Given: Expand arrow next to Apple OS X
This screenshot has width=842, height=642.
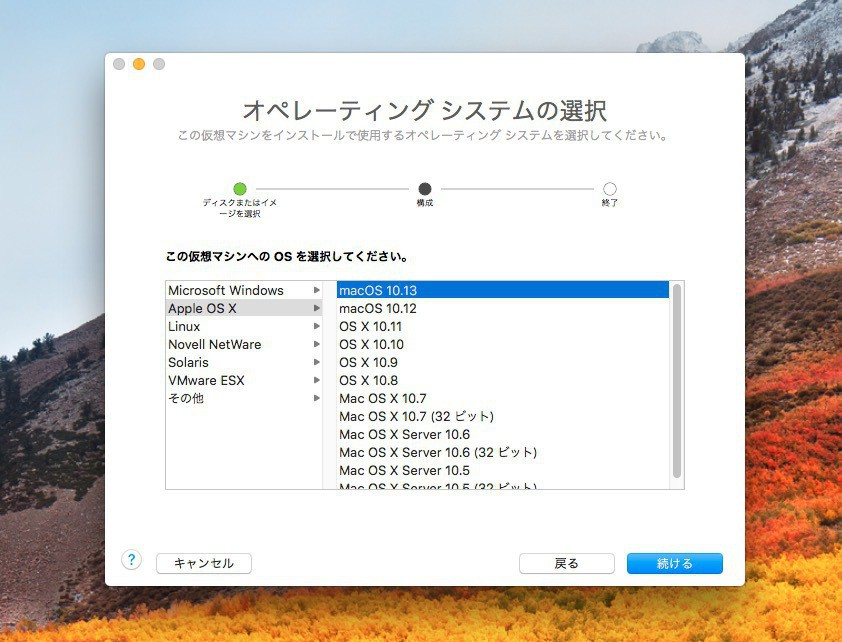Looking at the screenshot, I should tap(317, 308).
